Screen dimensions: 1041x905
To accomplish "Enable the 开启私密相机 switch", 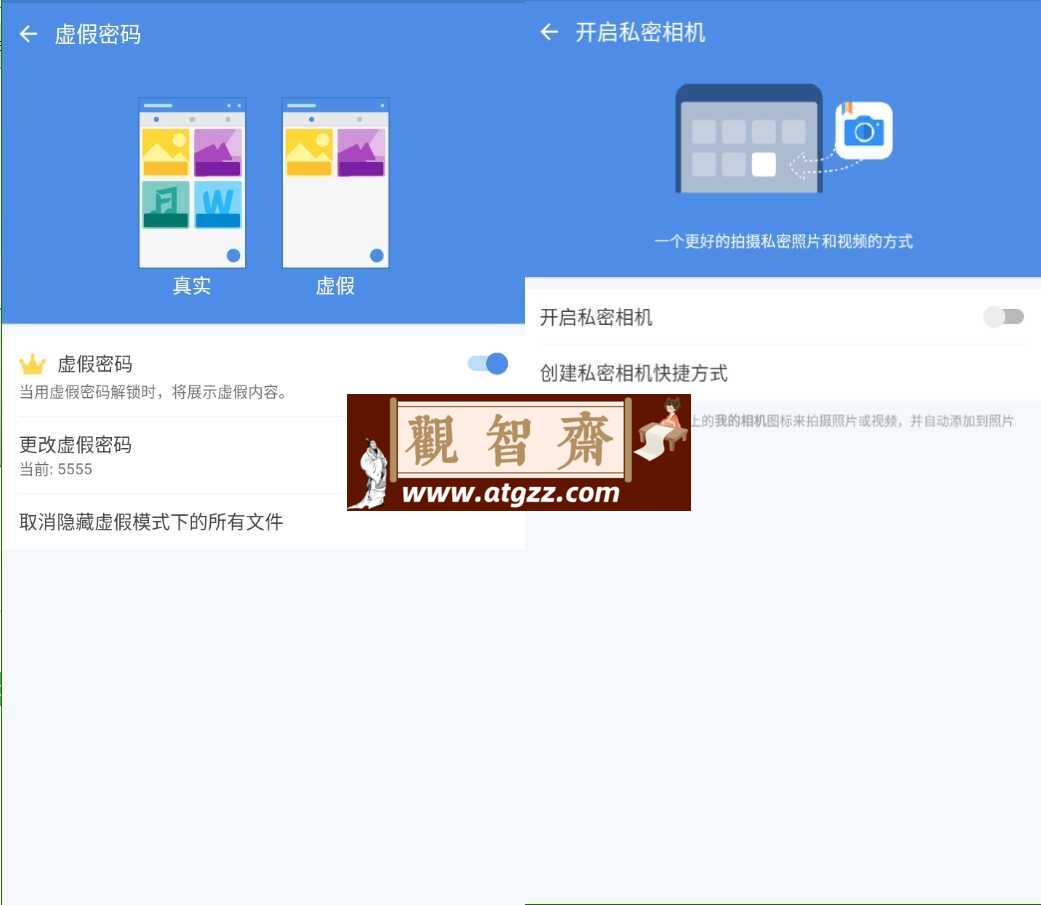I will [1003, 317].
